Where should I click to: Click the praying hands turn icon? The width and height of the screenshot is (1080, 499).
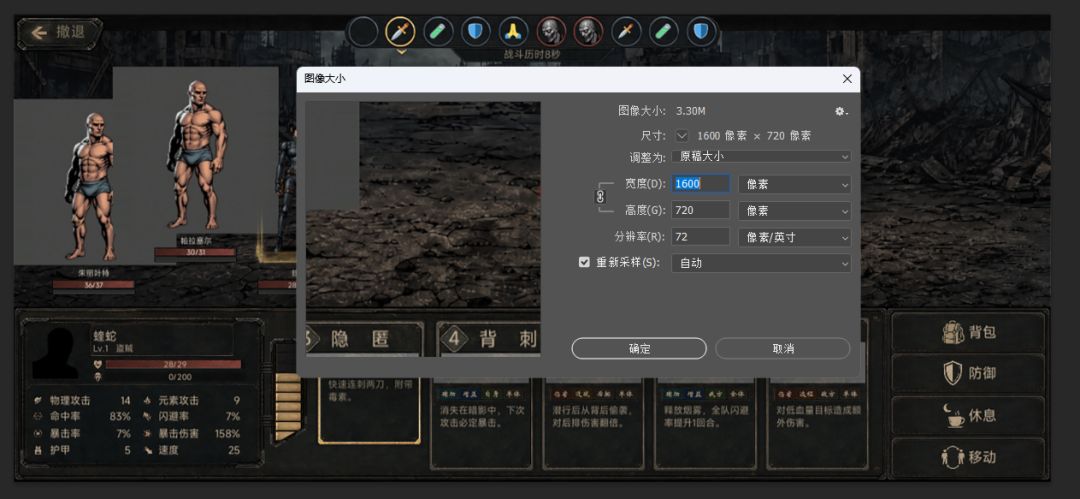pyautogui.click(x=513, y=32)
